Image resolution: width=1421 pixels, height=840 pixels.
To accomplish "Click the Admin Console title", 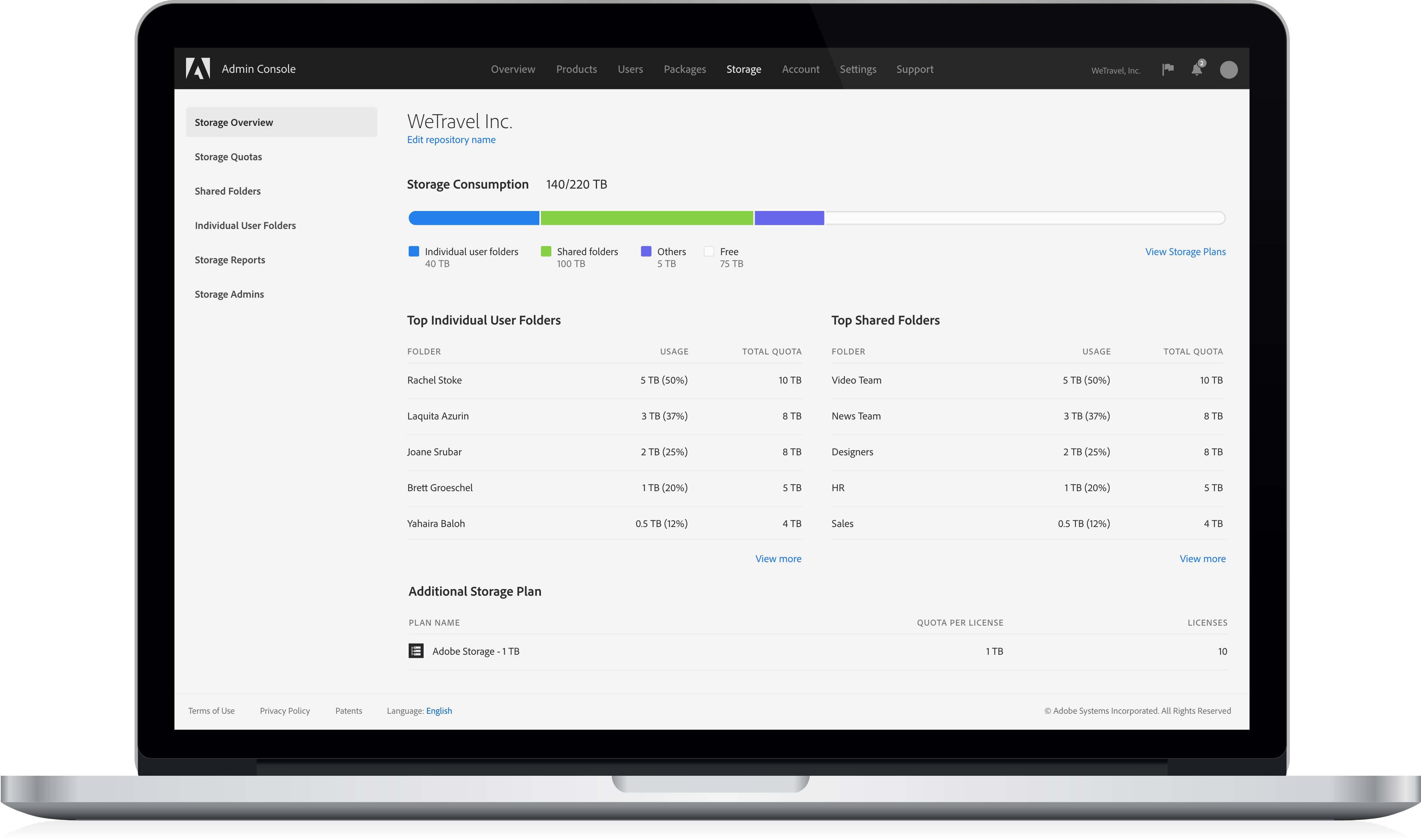I will coord(259,69).
